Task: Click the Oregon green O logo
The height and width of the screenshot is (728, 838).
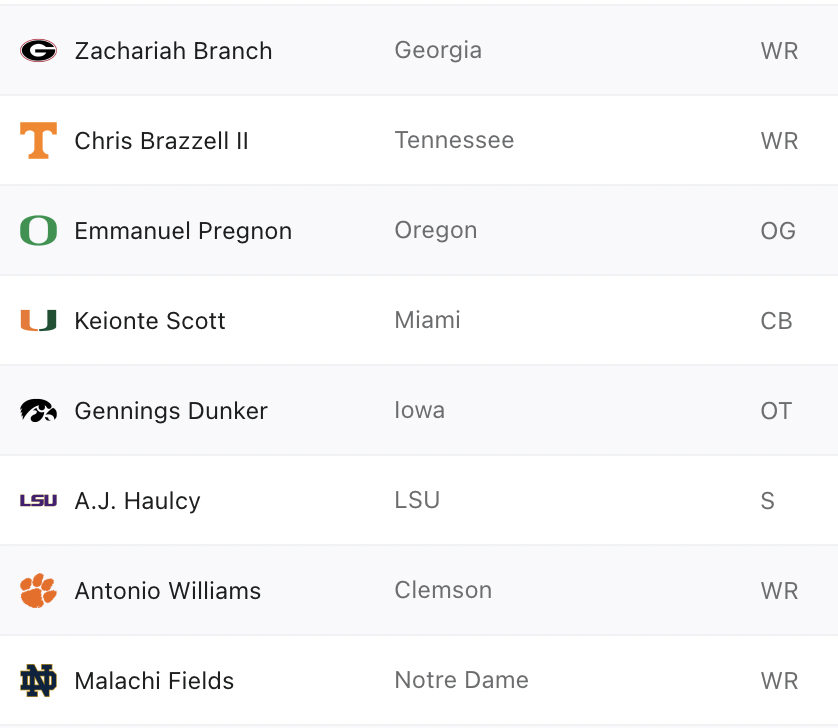Action: pos(38,231)
